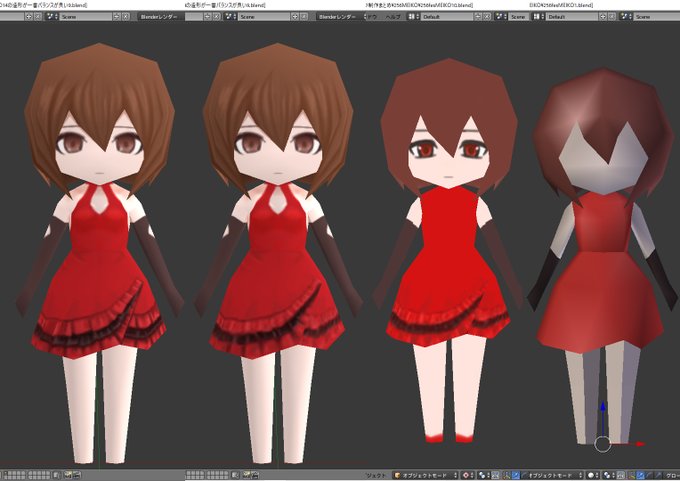
Task: Toggle rotate manipulator in MEIKO1.blend viewport
Action: pyautogui.click(x=649, y=475)
